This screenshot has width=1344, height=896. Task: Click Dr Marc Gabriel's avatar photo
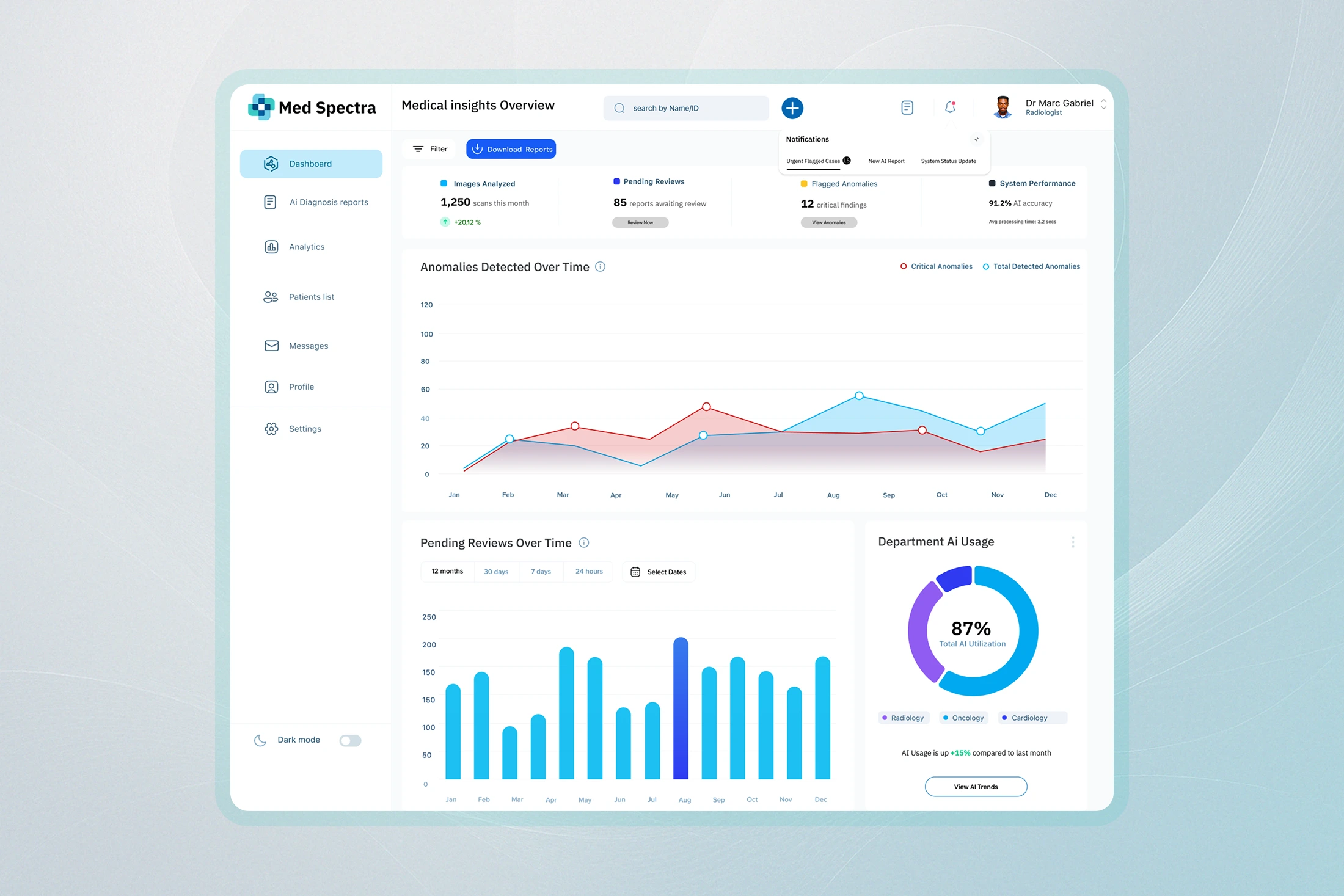(1002, 107)
